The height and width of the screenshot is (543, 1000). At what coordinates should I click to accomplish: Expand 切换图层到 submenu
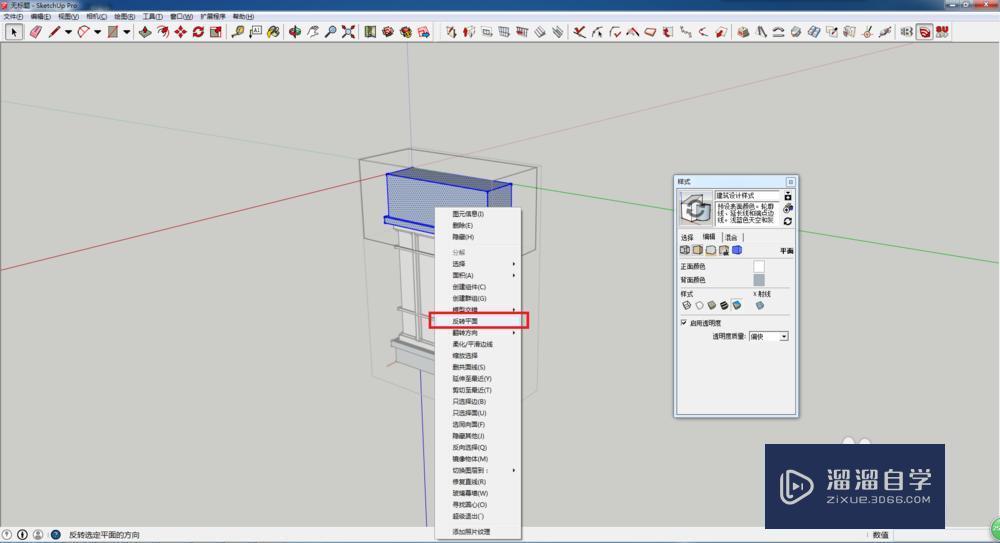pos(478,470)
